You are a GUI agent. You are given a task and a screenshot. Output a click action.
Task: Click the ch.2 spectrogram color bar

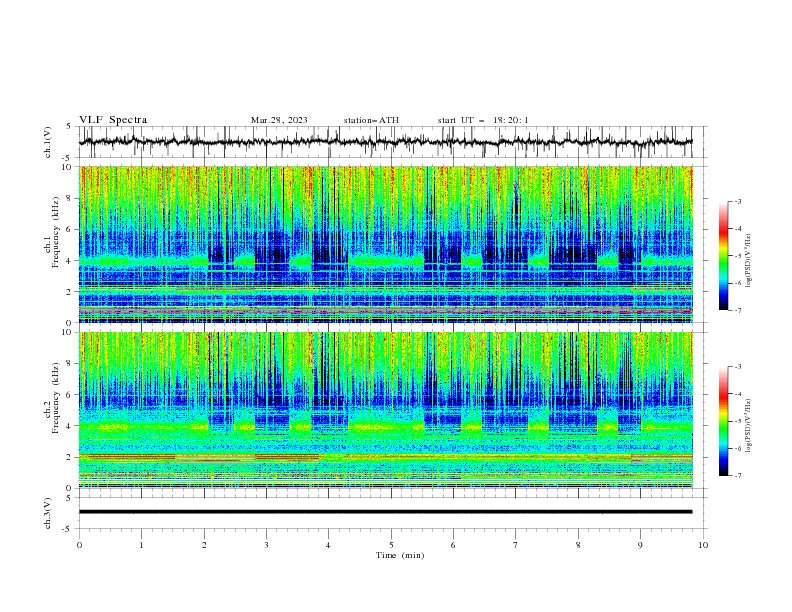point(723,421)
